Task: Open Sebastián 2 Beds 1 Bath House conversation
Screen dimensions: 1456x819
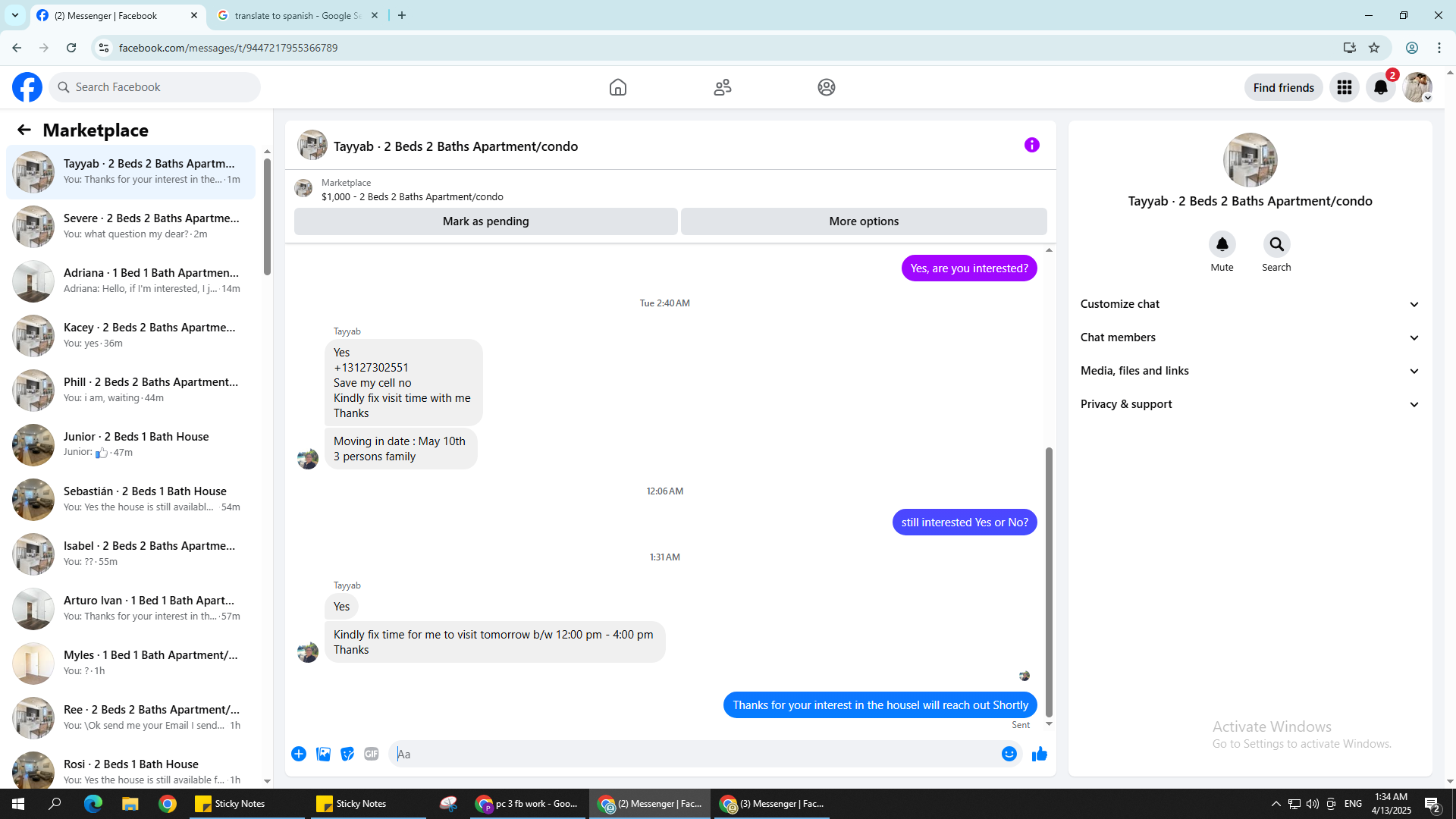Action: click(x=130, y=500)
